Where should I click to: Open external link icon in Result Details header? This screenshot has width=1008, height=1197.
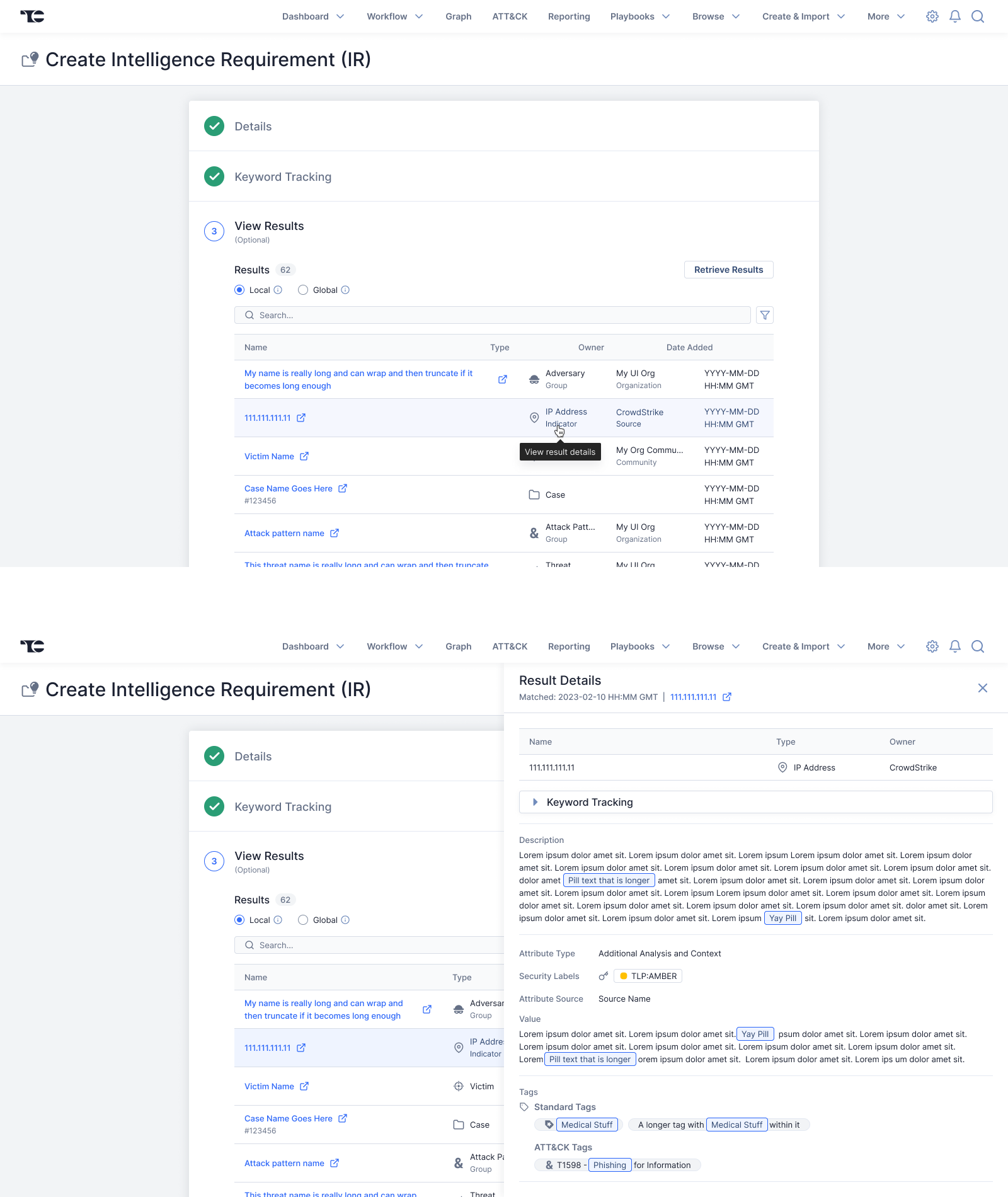[x=727, y=697]
